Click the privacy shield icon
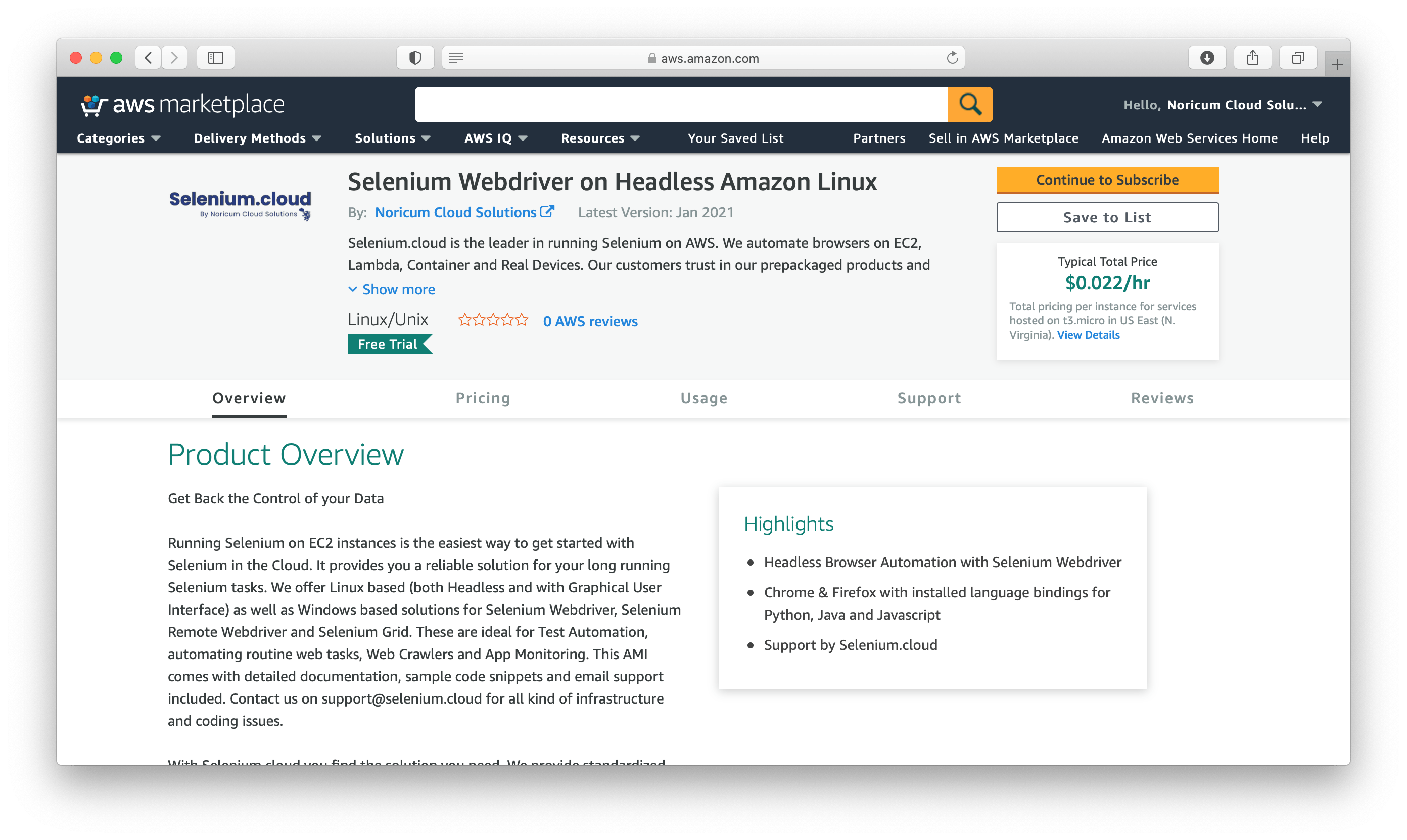This screenshot has width=1407, height=840. point(415,58)
